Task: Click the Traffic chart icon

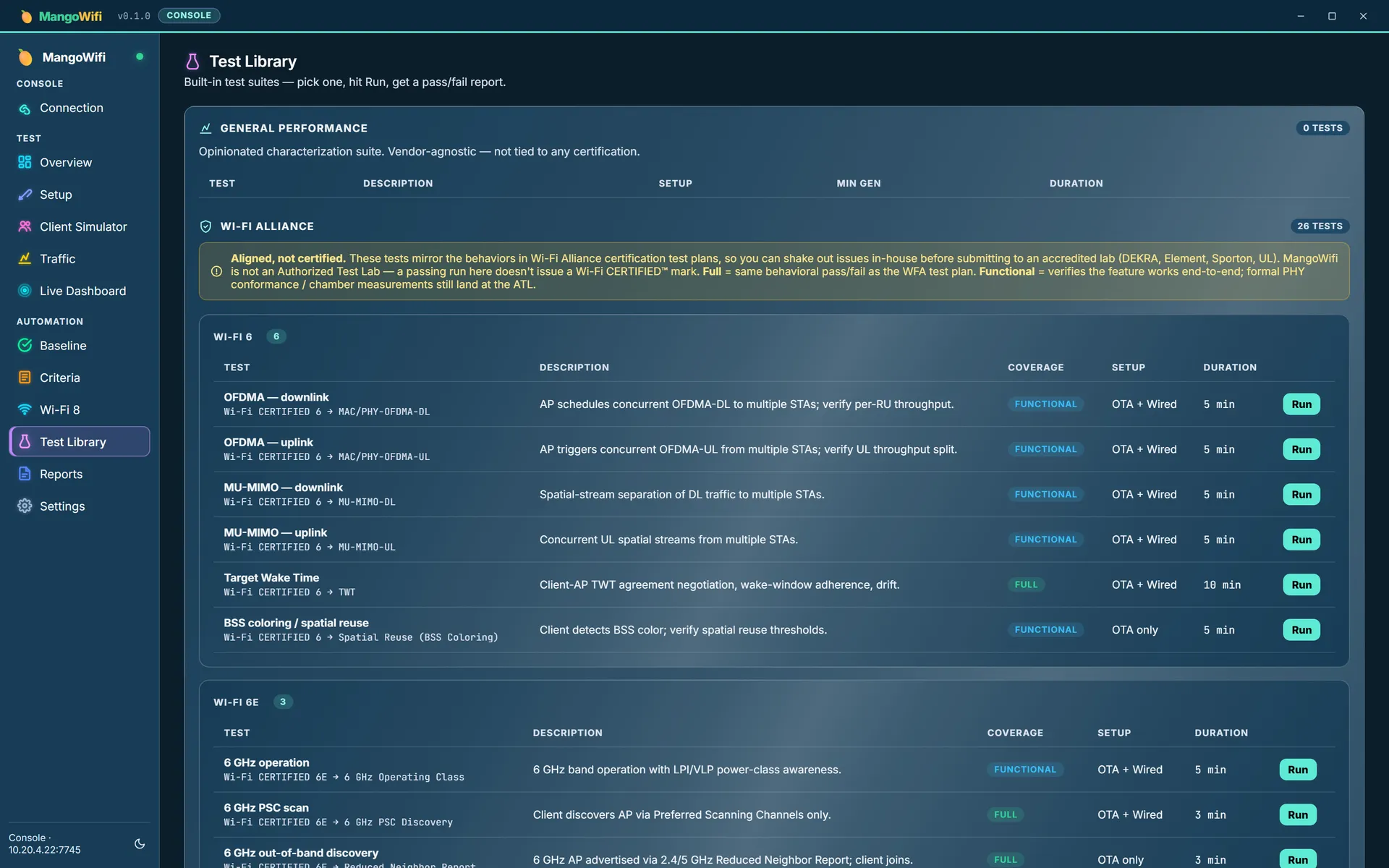Action: (25, 259)
